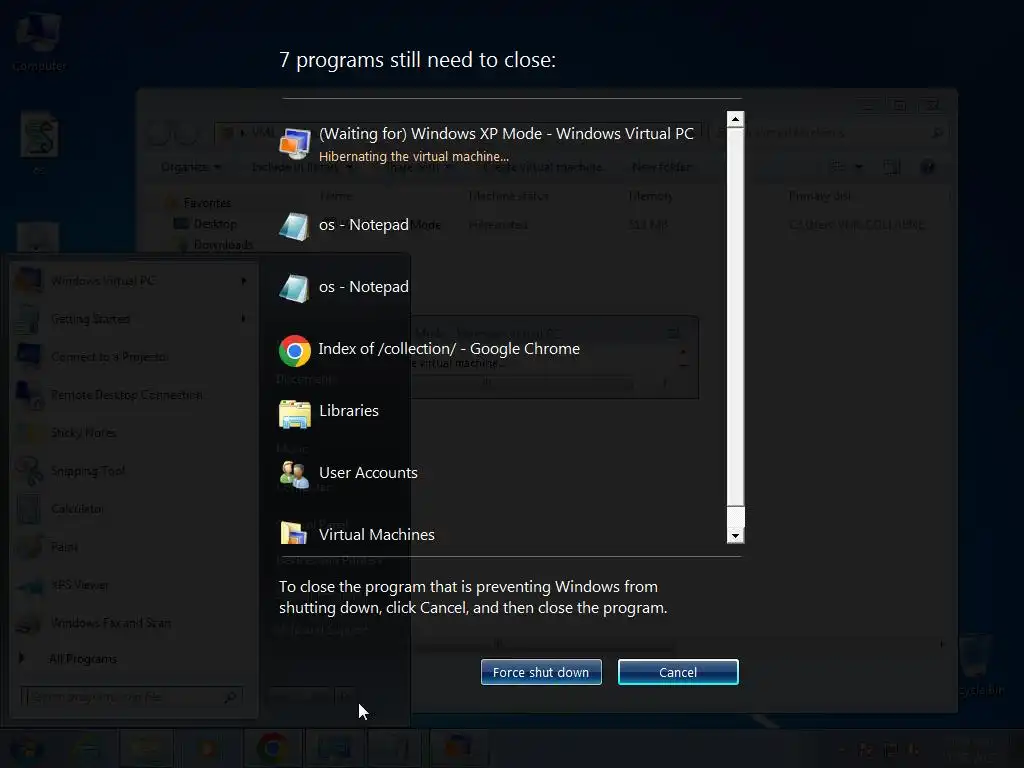The height and width of the screenshot is (768, 1024).
Task: Select the 'Libraries' entry text
Action: [349, 411]
